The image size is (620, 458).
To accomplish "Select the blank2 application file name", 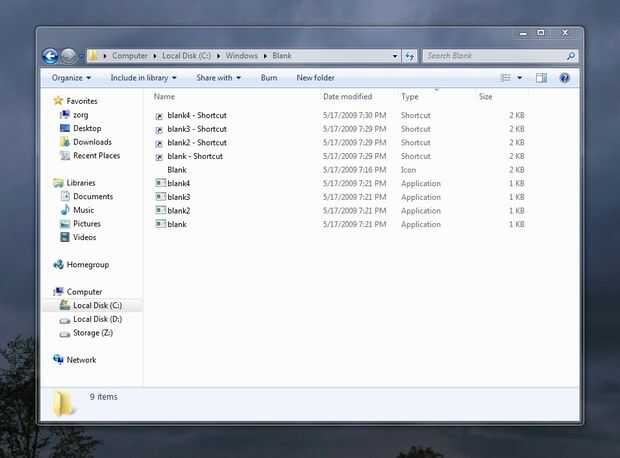I will click(x=179, y=211).
